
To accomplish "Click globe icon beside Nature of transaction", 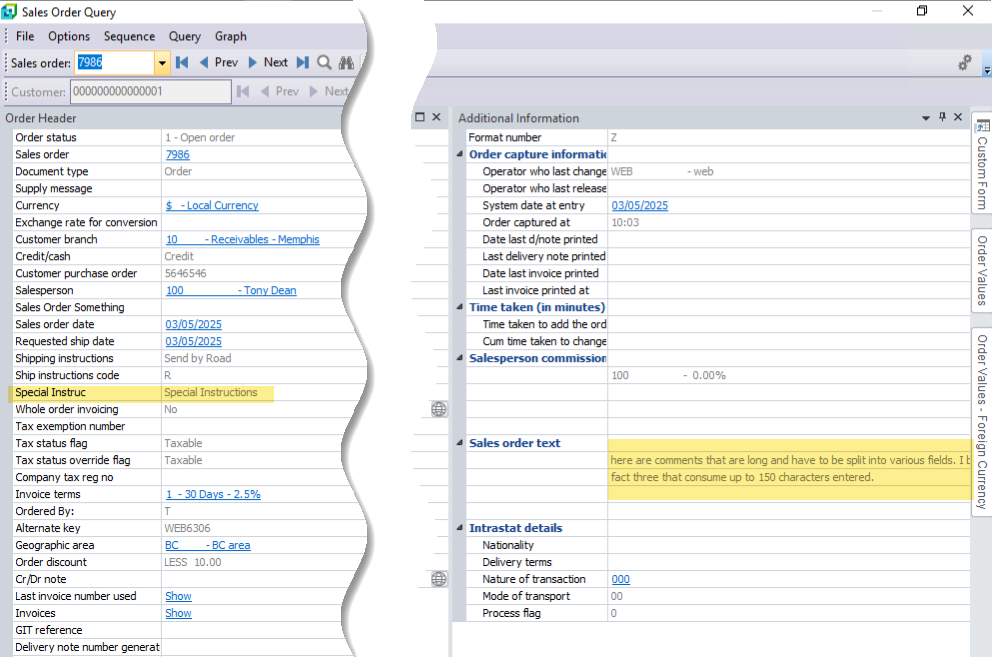I will [439, 579].
